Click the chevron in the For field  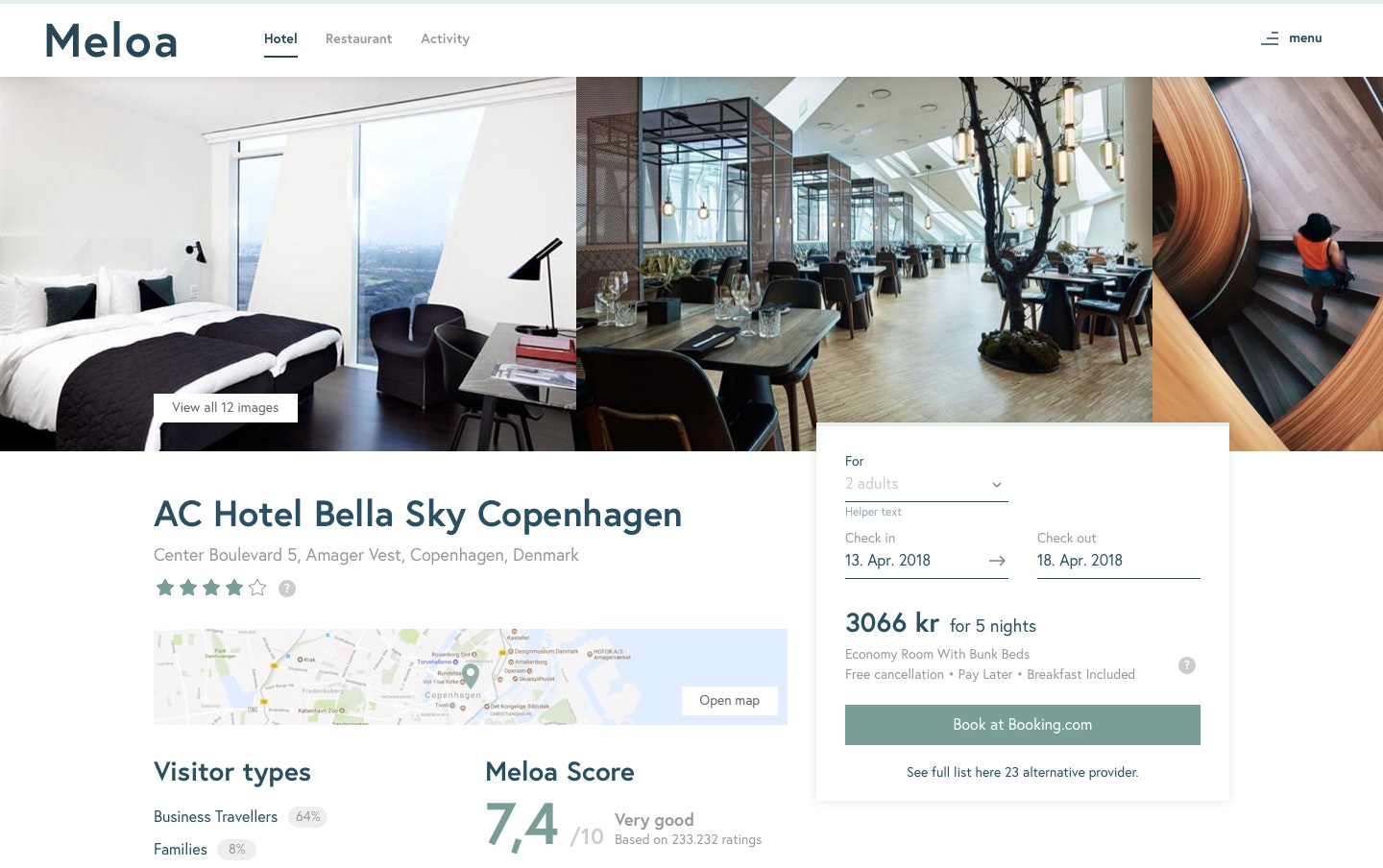pos(997,485)
